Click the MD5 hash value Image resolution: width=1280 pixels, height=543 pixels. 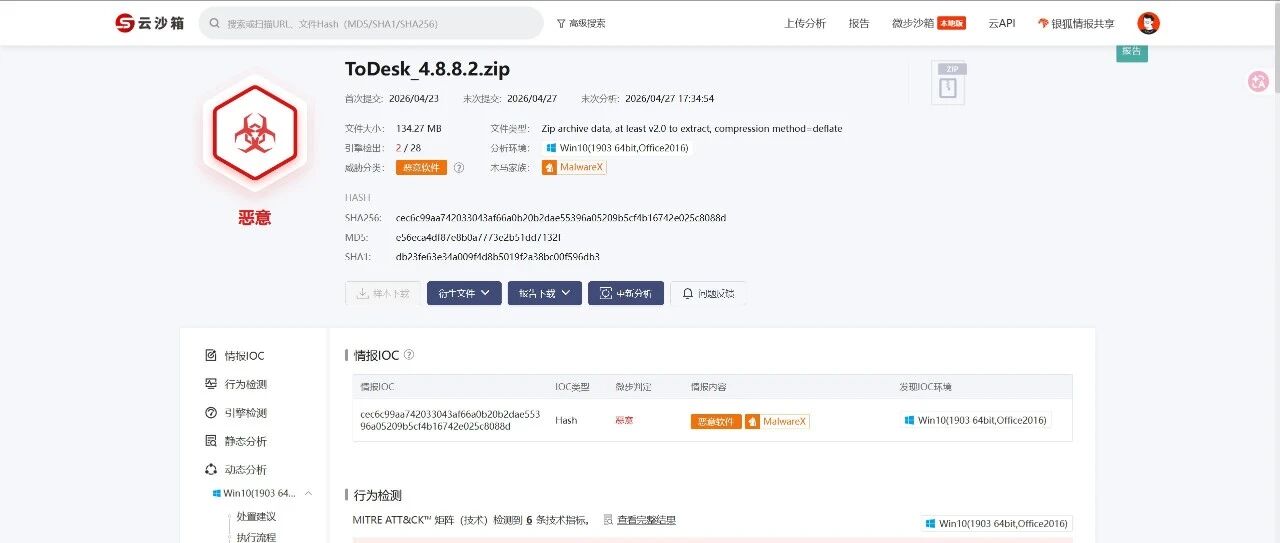tap(478, 238)
